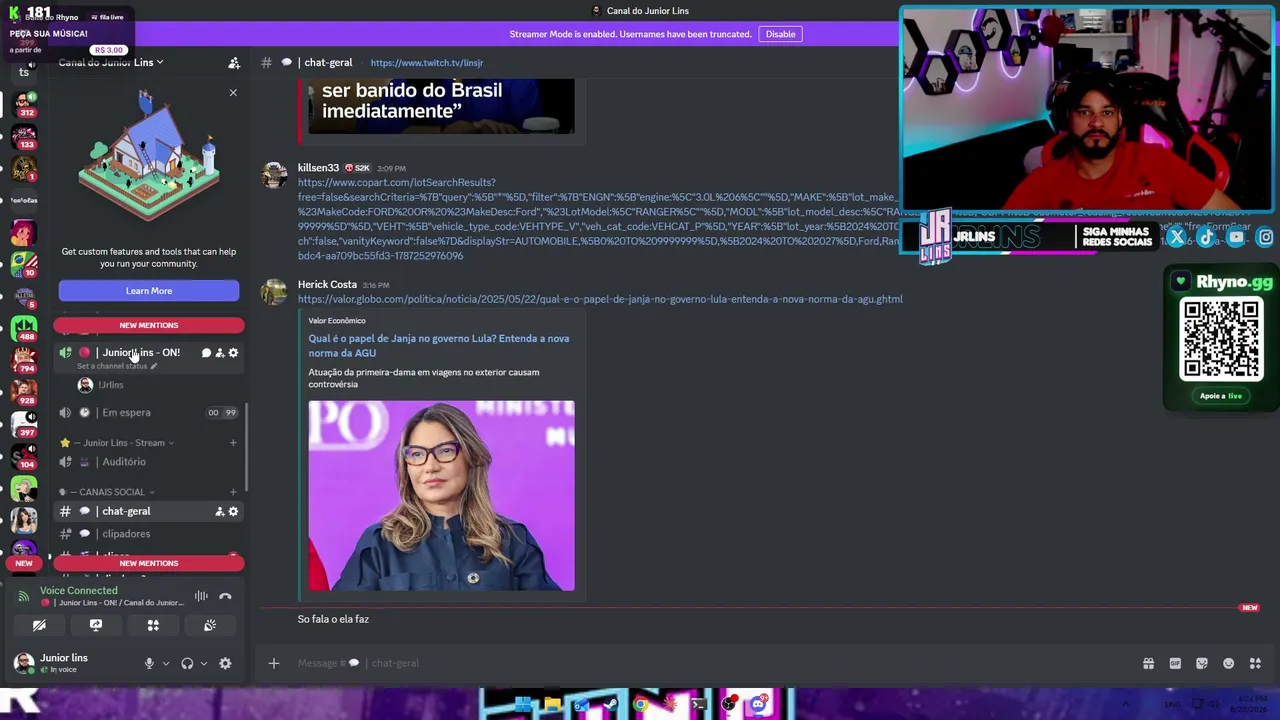Set a channel status
The height and width of the screenshot is (720, 1280).
tap(117, 366)
